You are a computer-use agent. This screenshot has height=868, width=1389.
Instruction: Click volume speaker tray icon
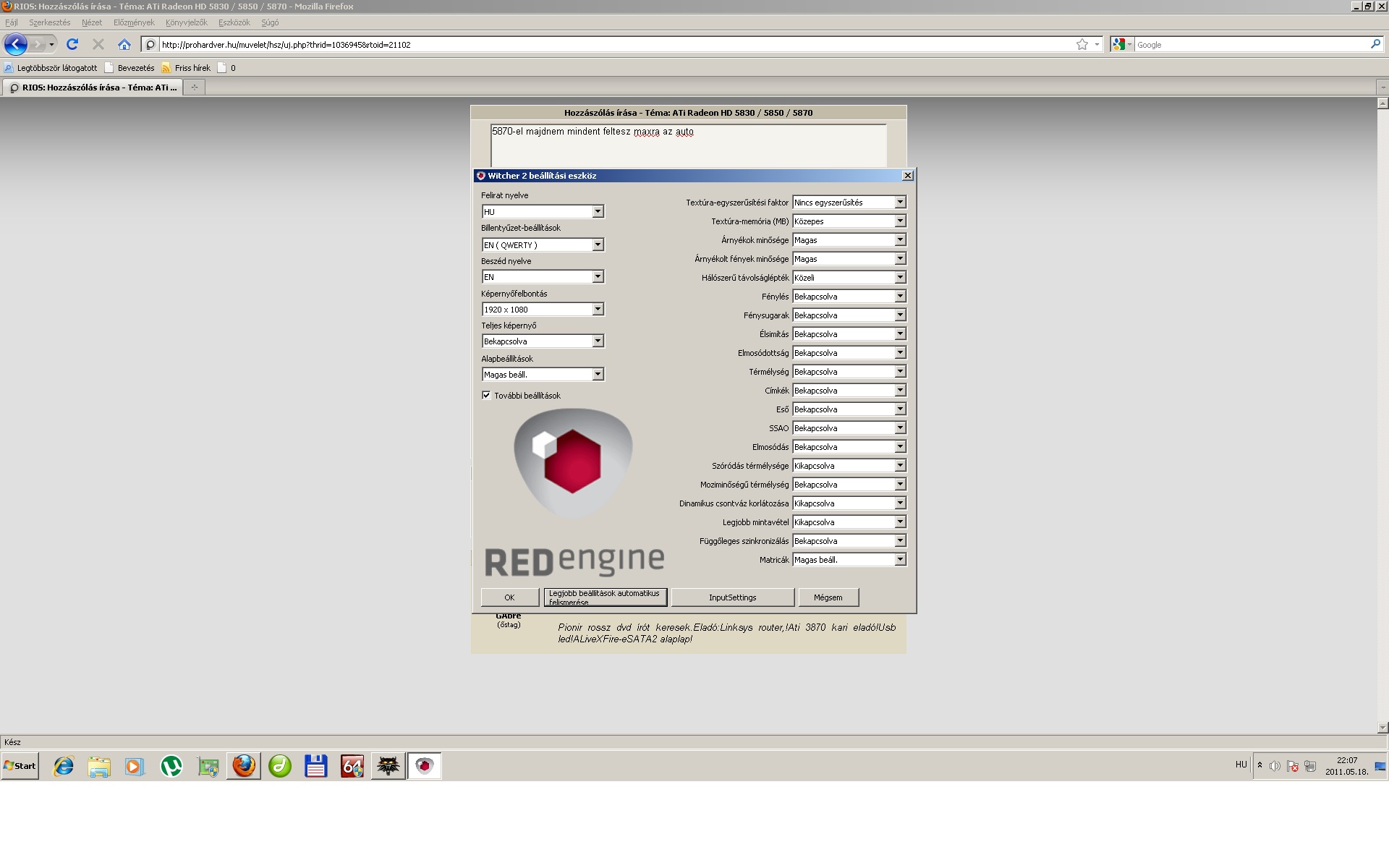click(1275, 766)
